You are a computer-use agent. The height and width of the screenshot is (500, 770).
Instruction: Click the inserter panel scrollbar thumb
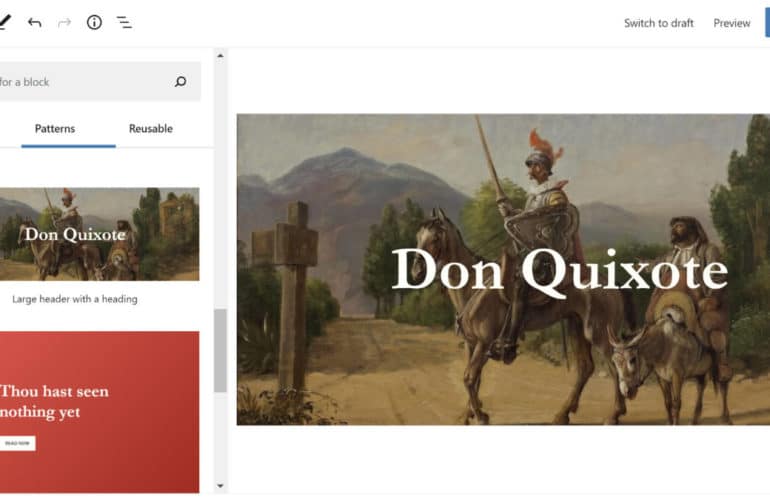coord(220,350)
